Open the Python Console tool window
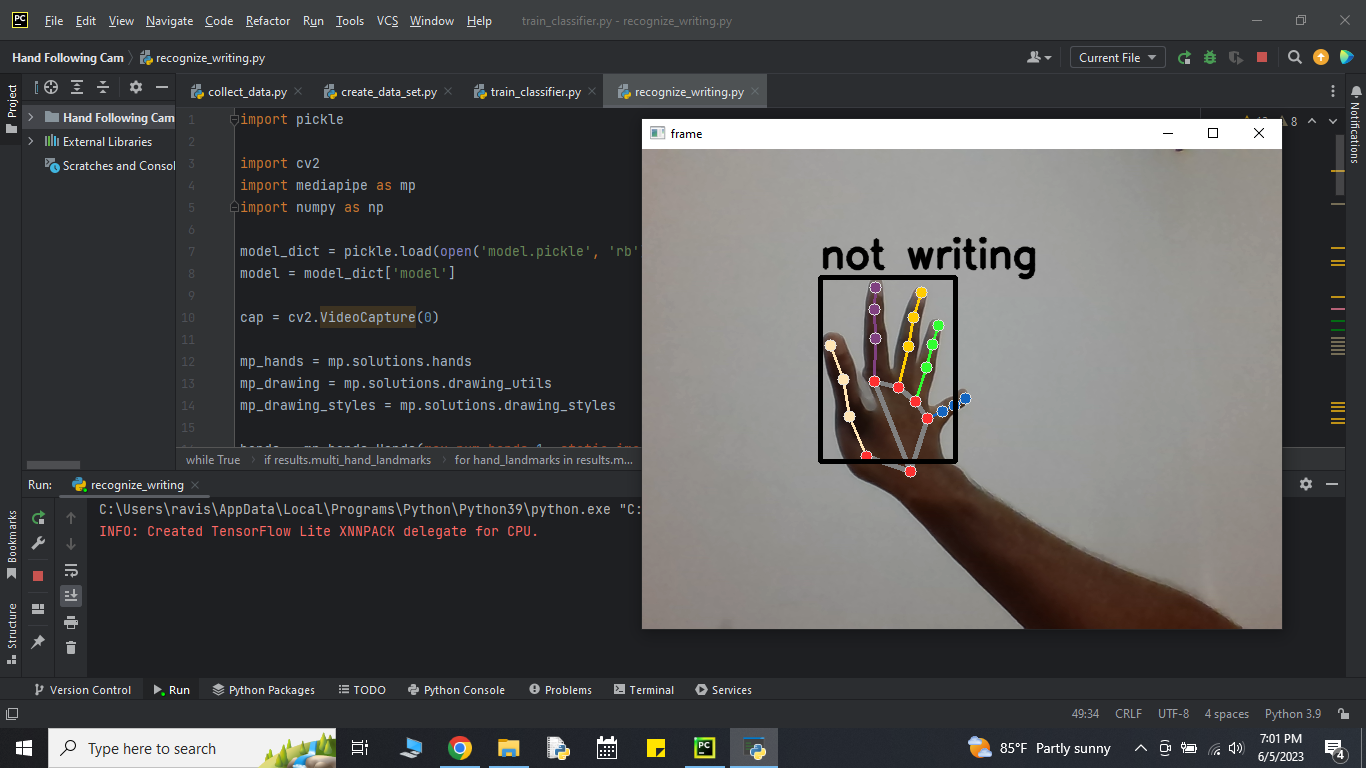The height and width of the screenshot is (768, 1366). point(456,690)
